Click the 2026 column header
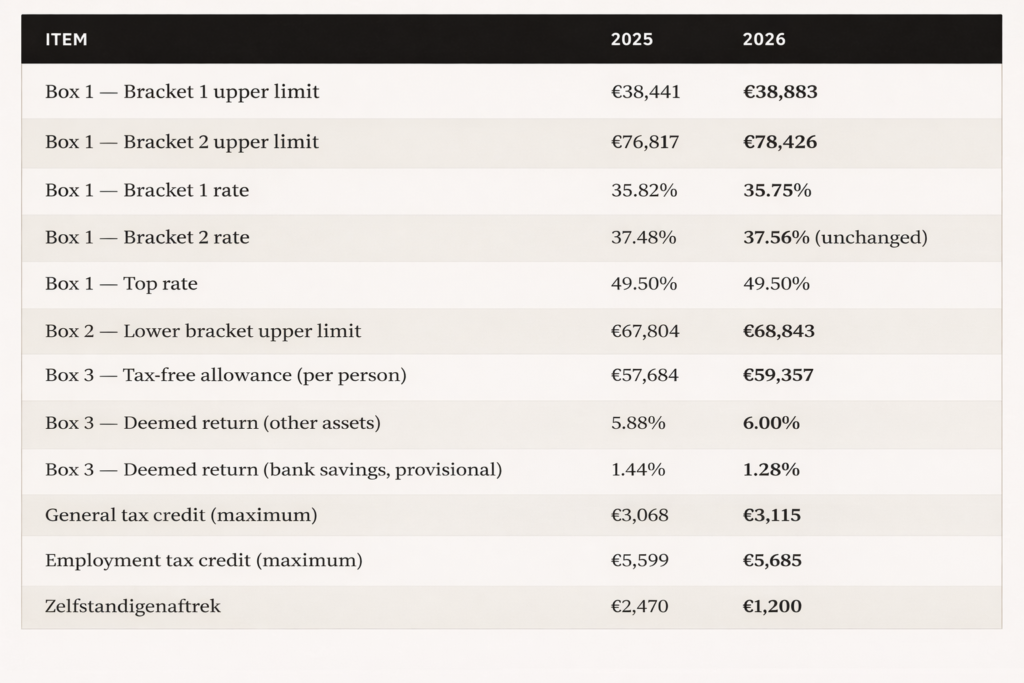Viewport: 1024px width, 683px height. [x=764, y=40]
